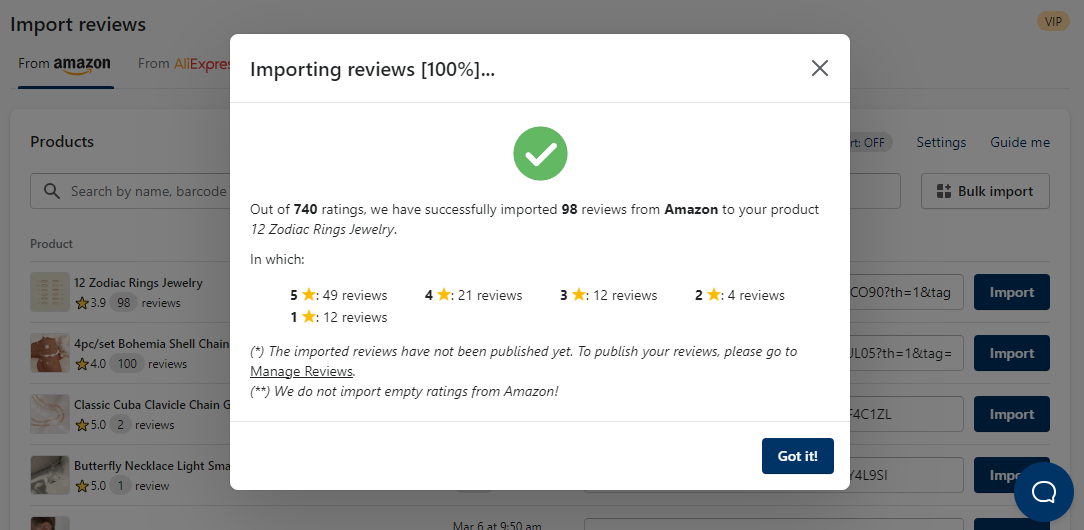
Task: Click the search magnifier icon
Action: pyautogui.click(x=51, y=191)
